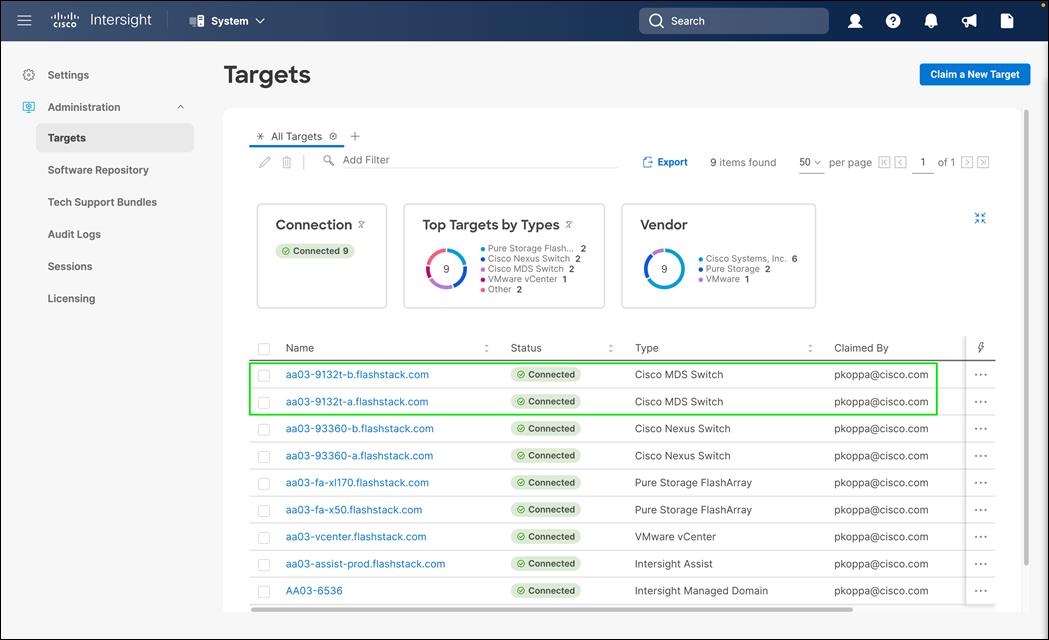Open the help icon in top bar

[x=893, y=20]
